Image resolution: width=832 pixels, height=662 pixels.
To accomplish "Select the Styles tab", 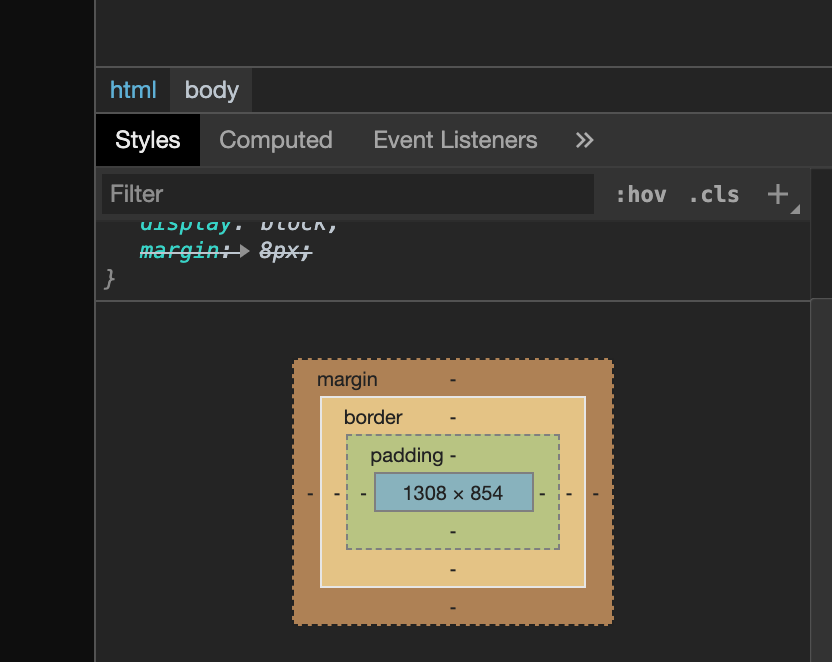I will point(148,140).
